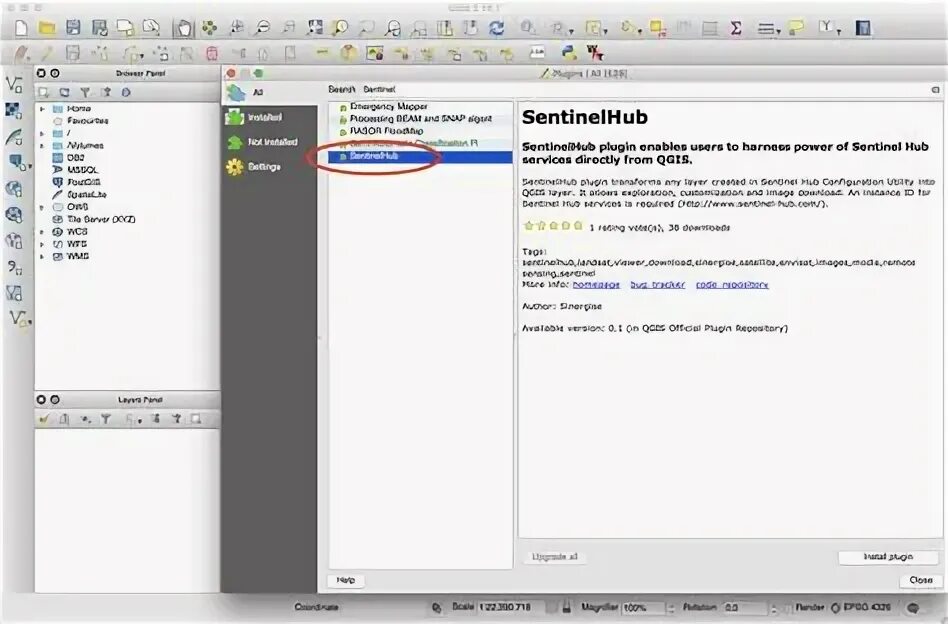Collapse the OWS node in Browser tree

(42, 207)
